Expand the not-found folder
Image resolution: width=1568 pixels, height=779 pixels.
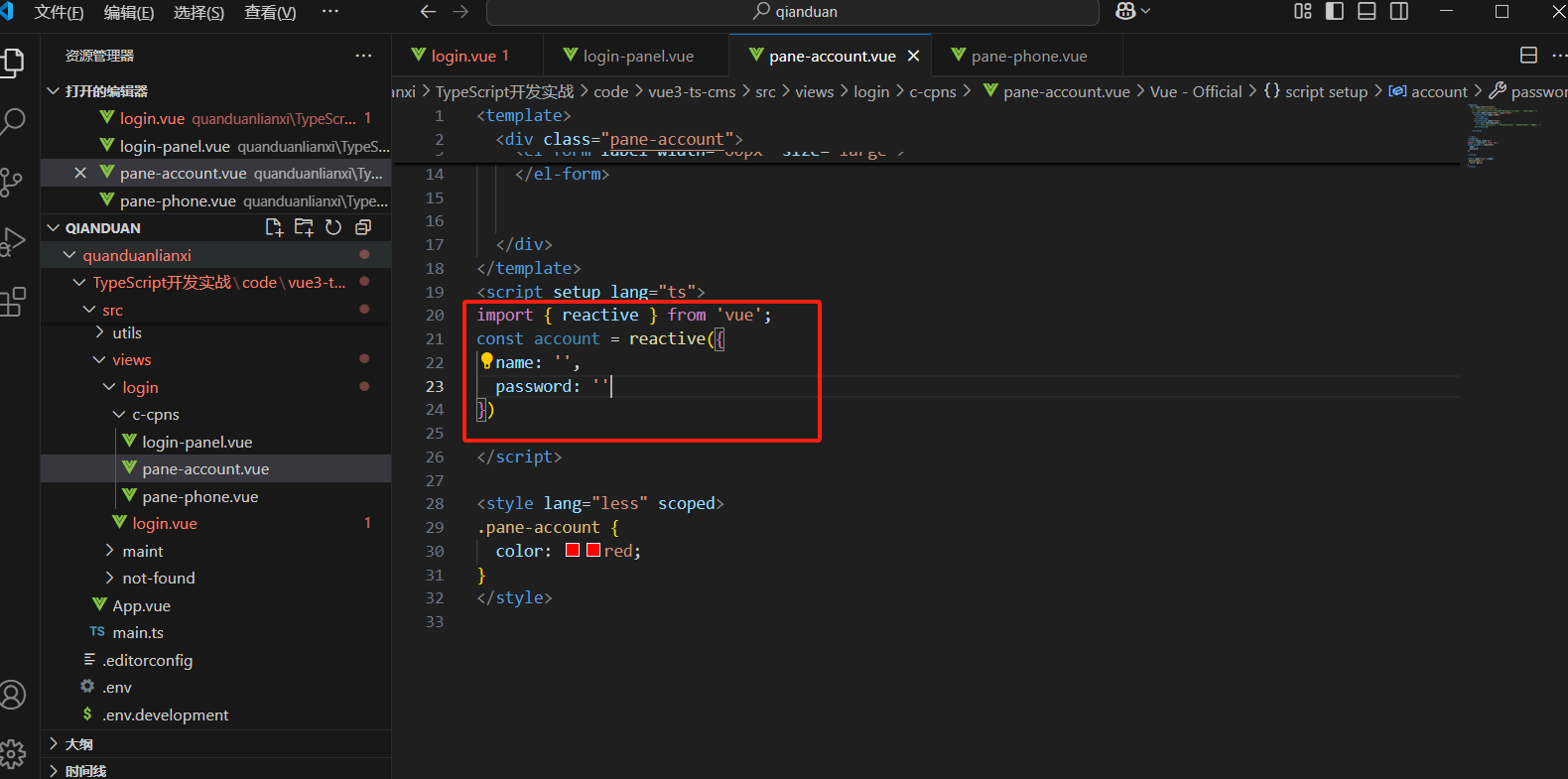click(x=109, y=578)
